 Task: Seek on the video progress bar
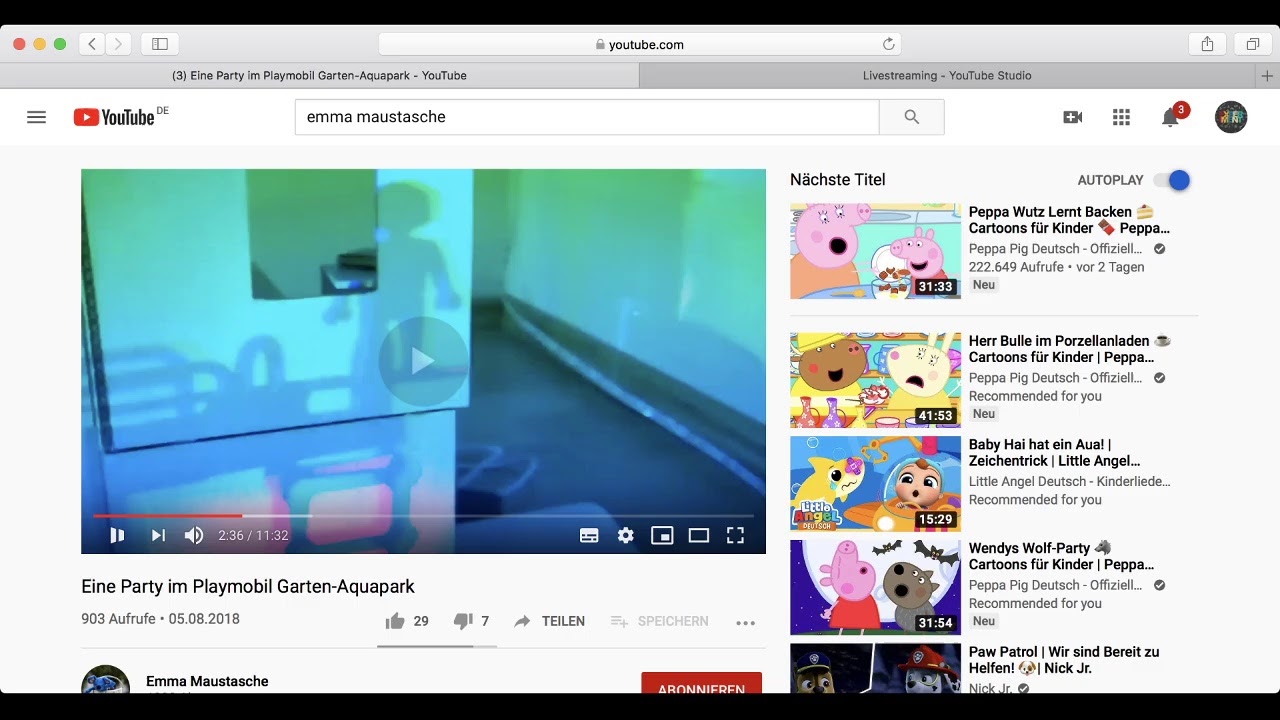click(423, 516)
